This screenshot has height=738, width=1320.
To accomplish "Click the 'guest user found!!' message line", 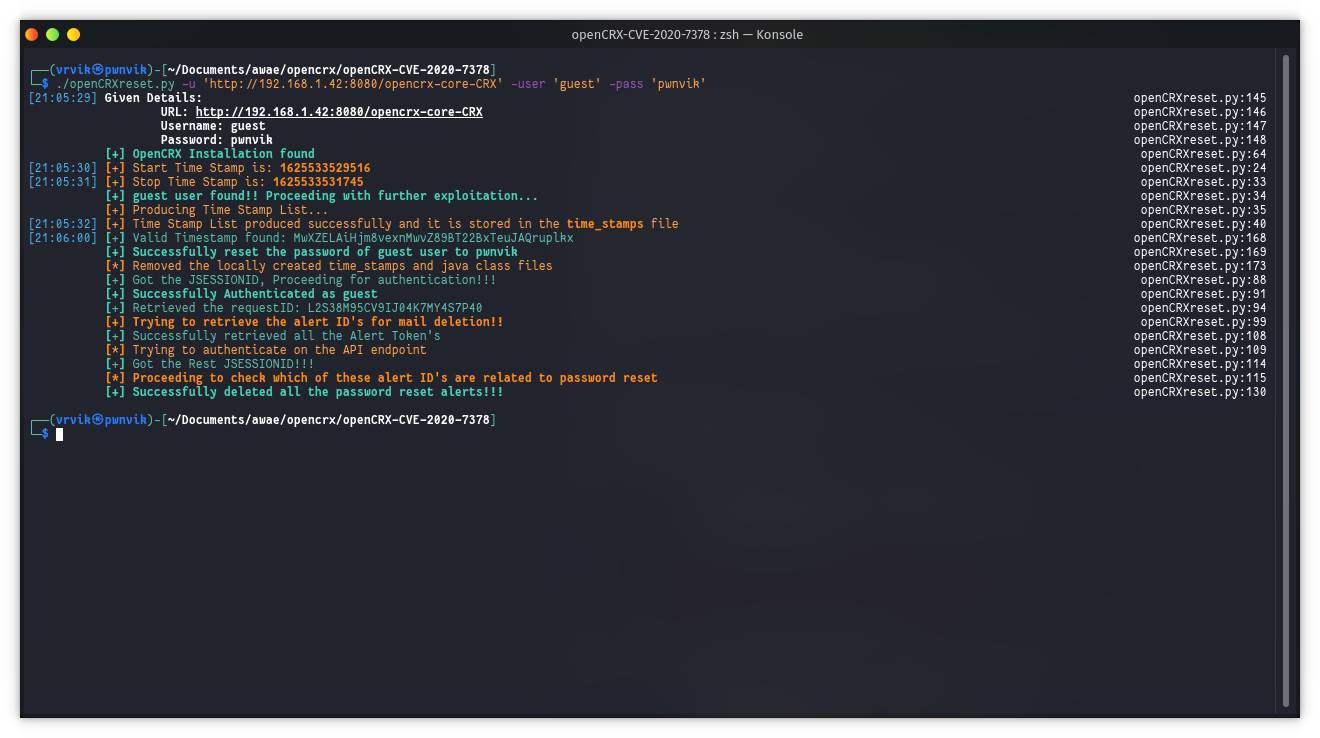I will (322, 196).
